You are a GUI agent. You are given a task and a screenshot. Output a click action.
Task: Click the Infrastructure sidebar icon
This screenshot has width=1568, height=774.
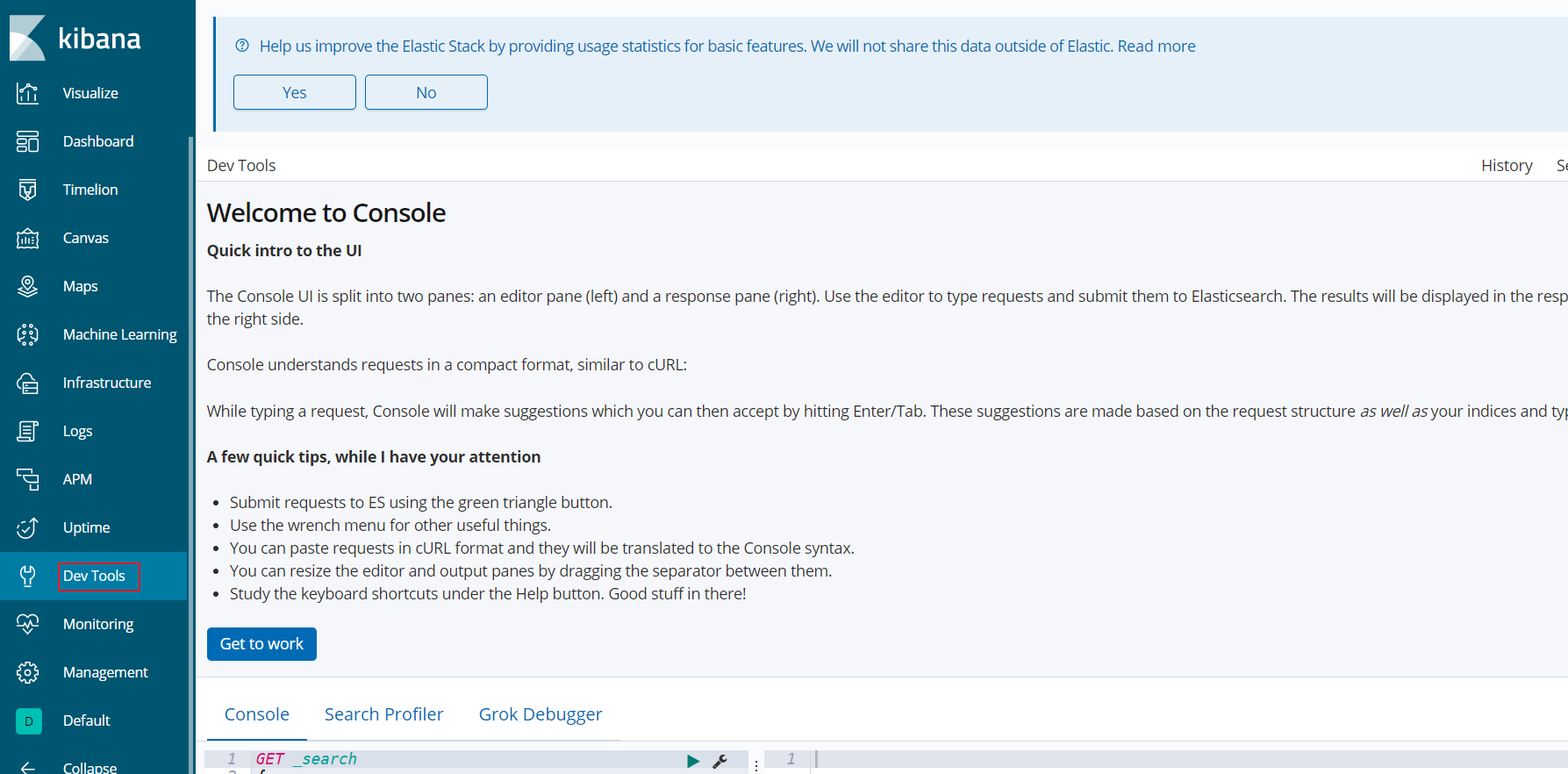(x=28, y=383)
